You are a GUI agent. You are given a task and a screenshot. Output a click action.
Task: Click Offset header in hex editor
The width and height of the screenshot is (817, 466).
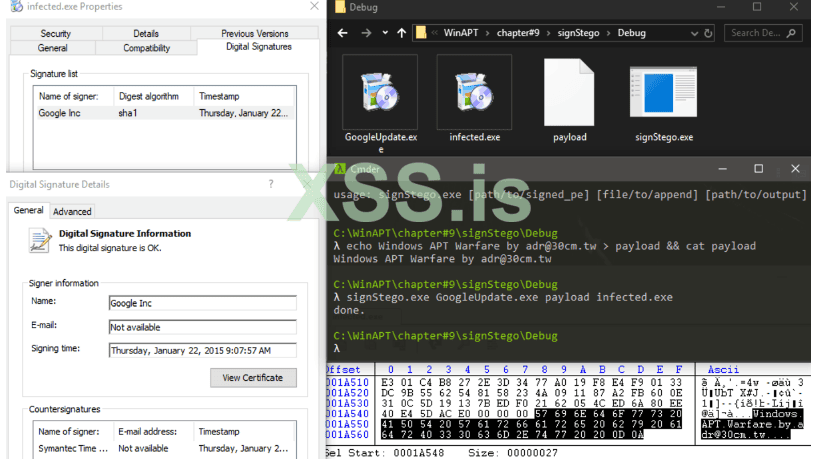[x=343, y=370]
